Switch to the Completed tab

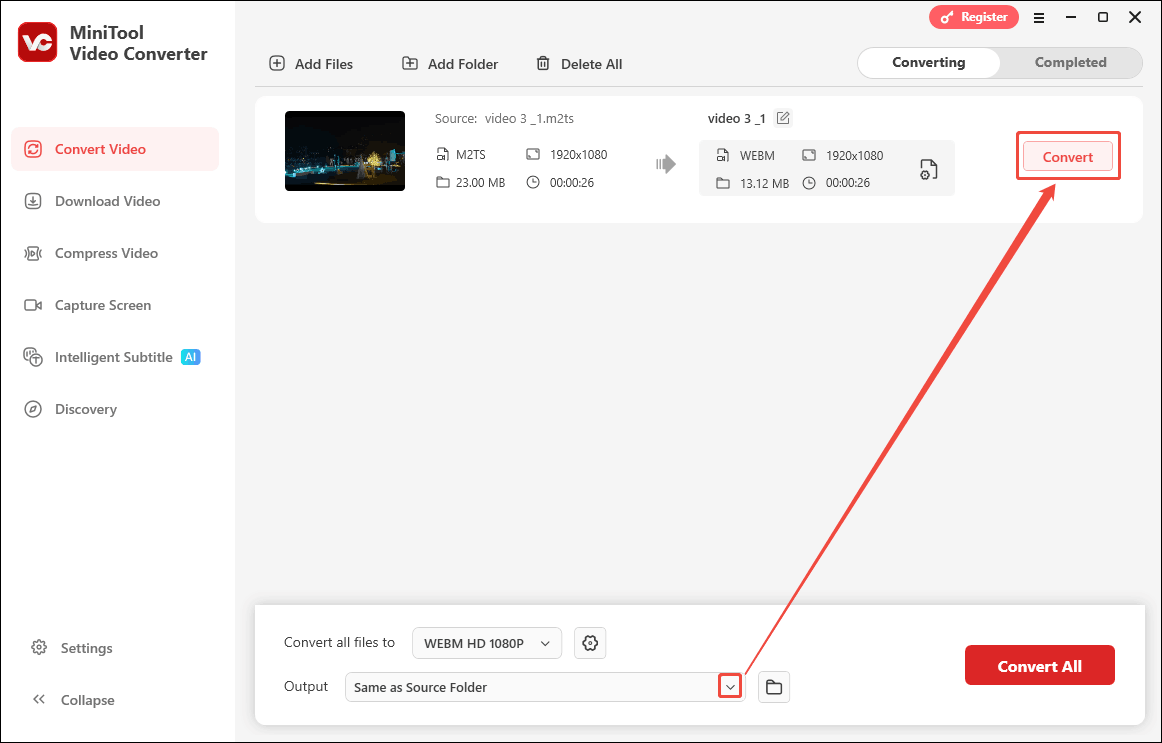[x=1070, y=62]
